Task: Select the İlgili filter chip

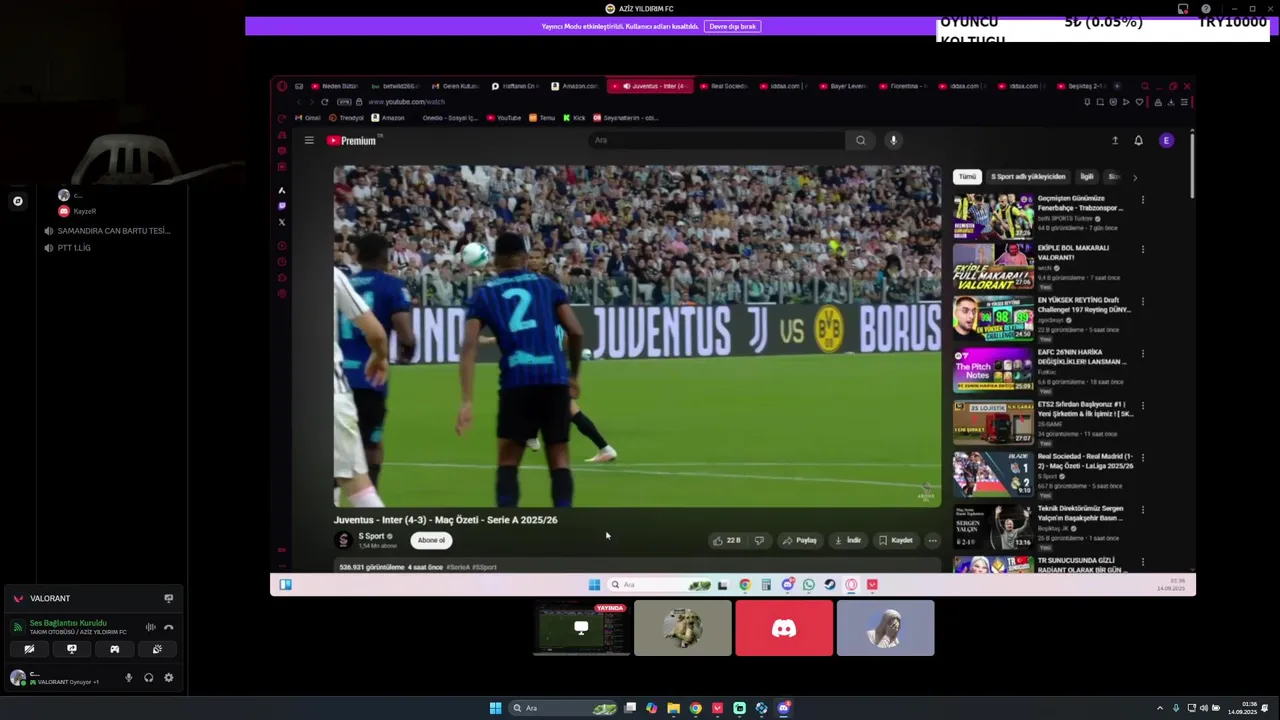Action: (x=1086, y=177)
